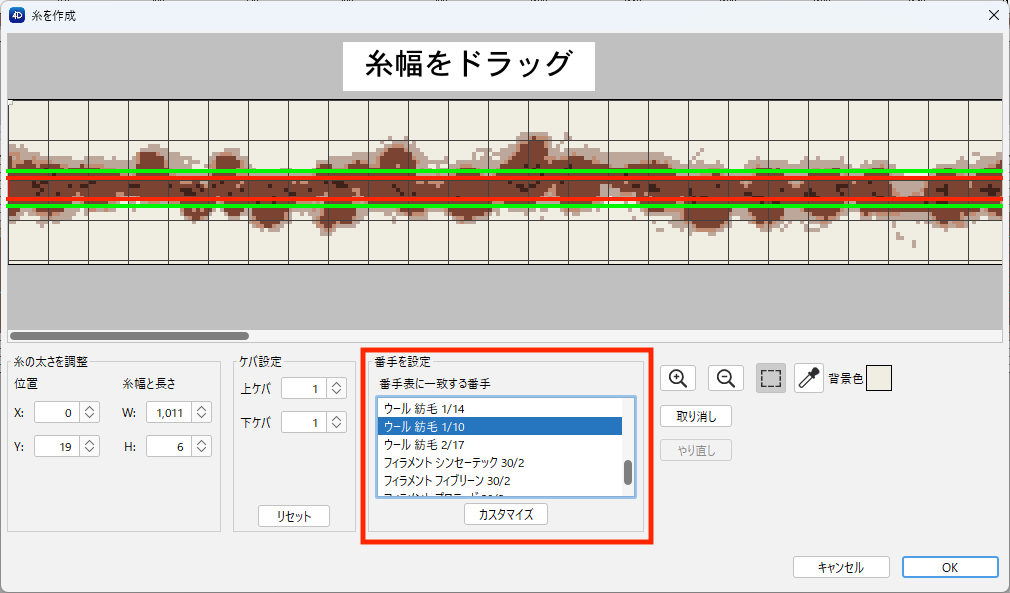Click the H height input field
1010x593 pixels.
169,446
